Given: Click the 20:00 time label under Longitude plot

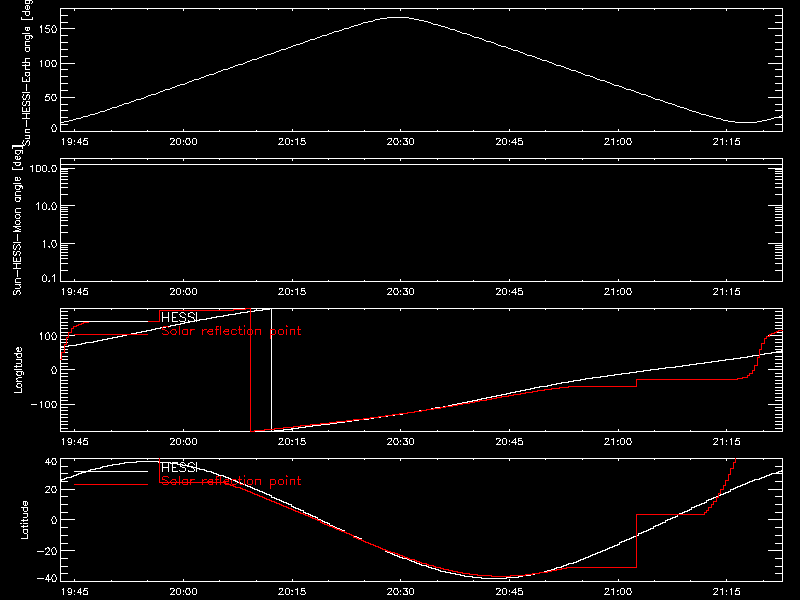Looking at the screenshot, I should click(x=183, y=441).
